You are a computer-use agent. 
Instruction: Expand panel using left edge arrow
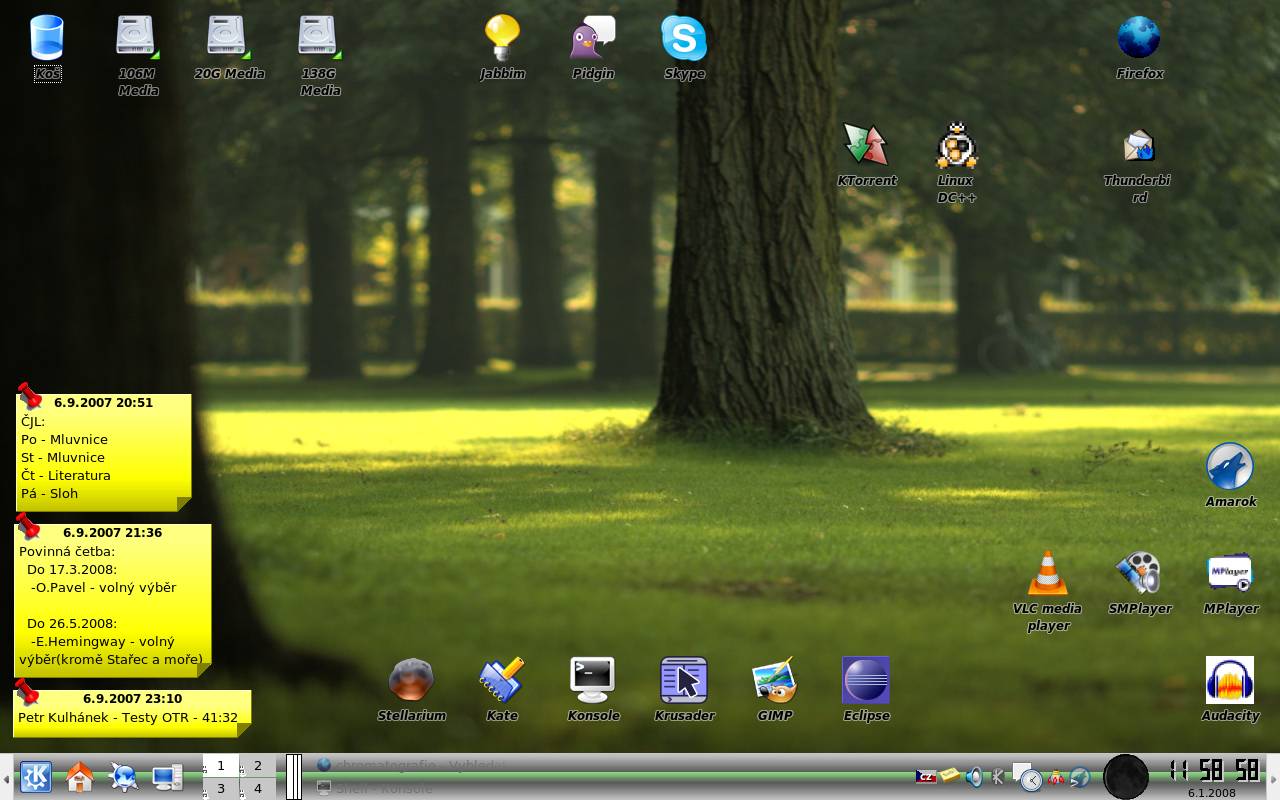tap(6, 777)
